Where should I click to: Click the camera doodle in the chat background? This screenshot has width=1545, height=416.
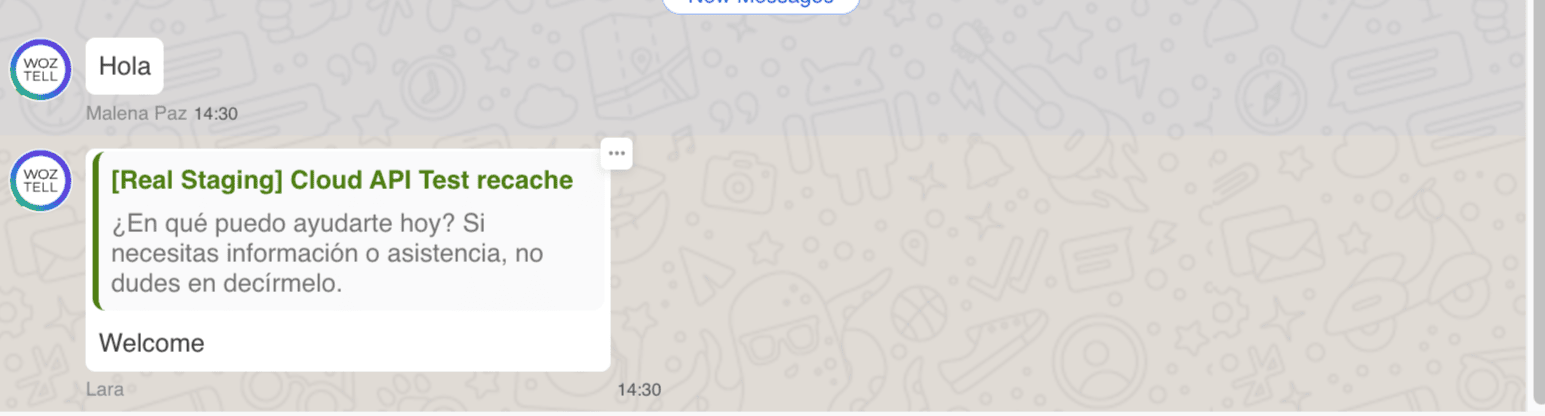(x=740, y=187)
